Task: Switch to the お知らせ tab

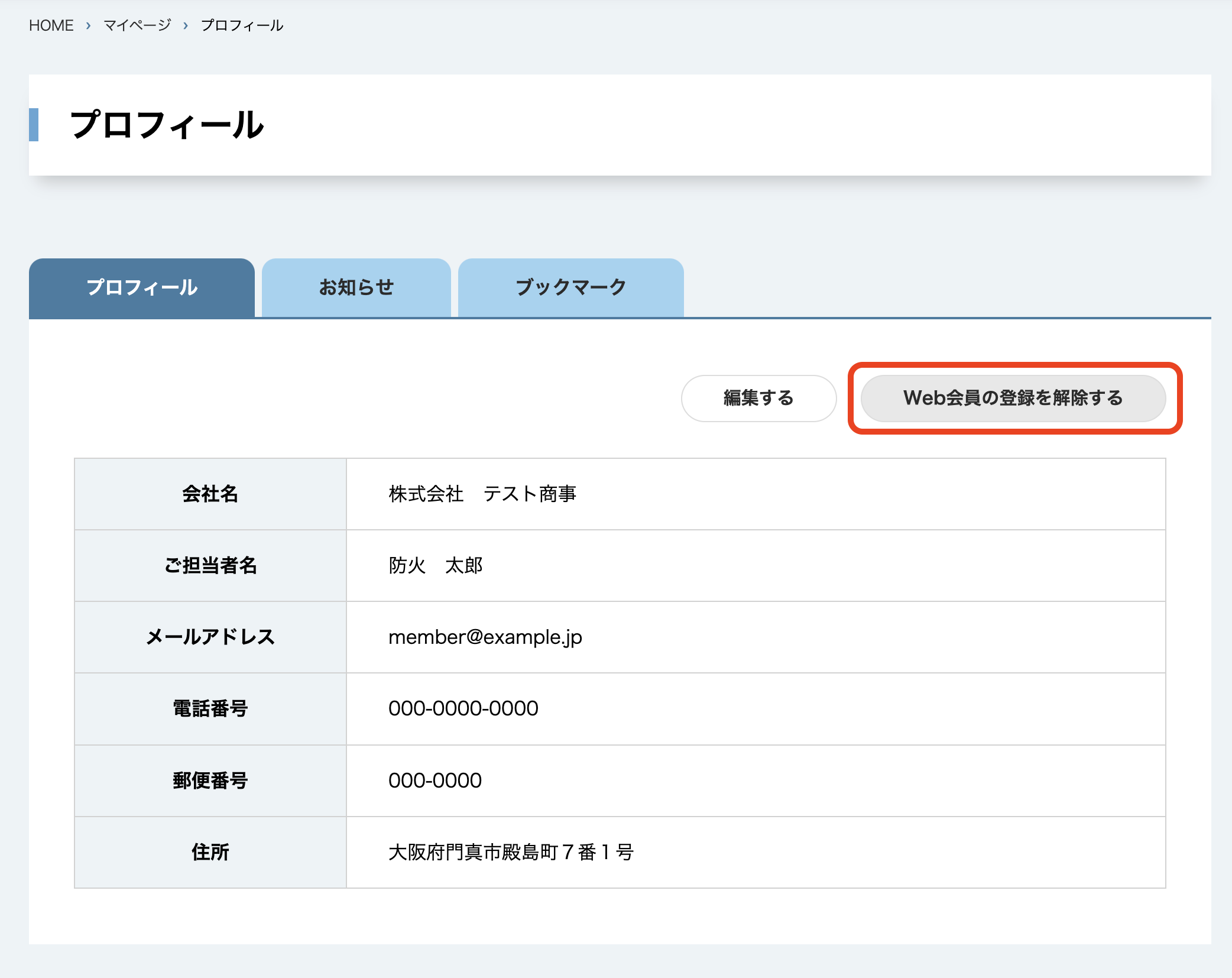Action: [356, 288]
